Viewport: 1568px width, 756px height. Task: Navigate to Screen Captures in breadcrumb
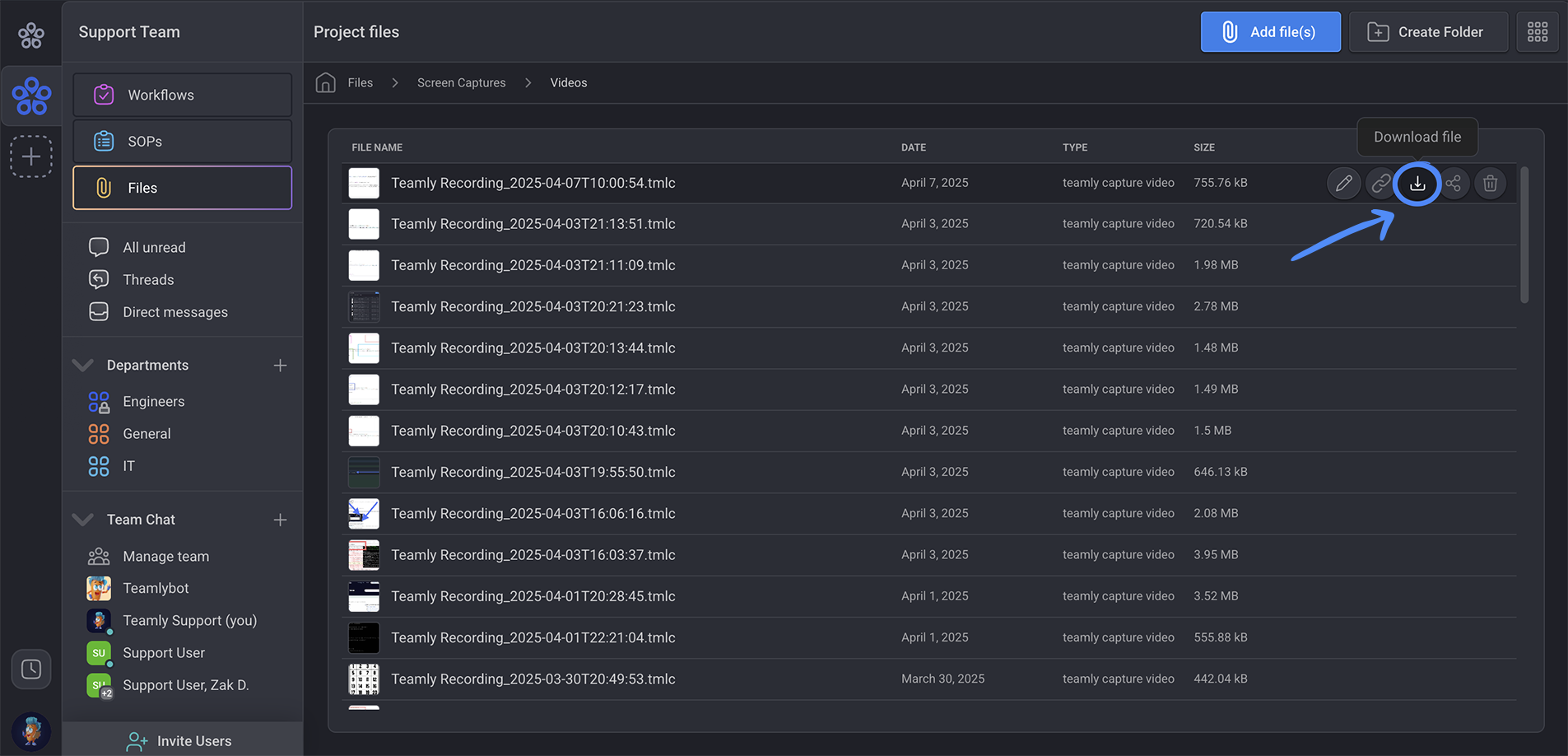[461, 82]
